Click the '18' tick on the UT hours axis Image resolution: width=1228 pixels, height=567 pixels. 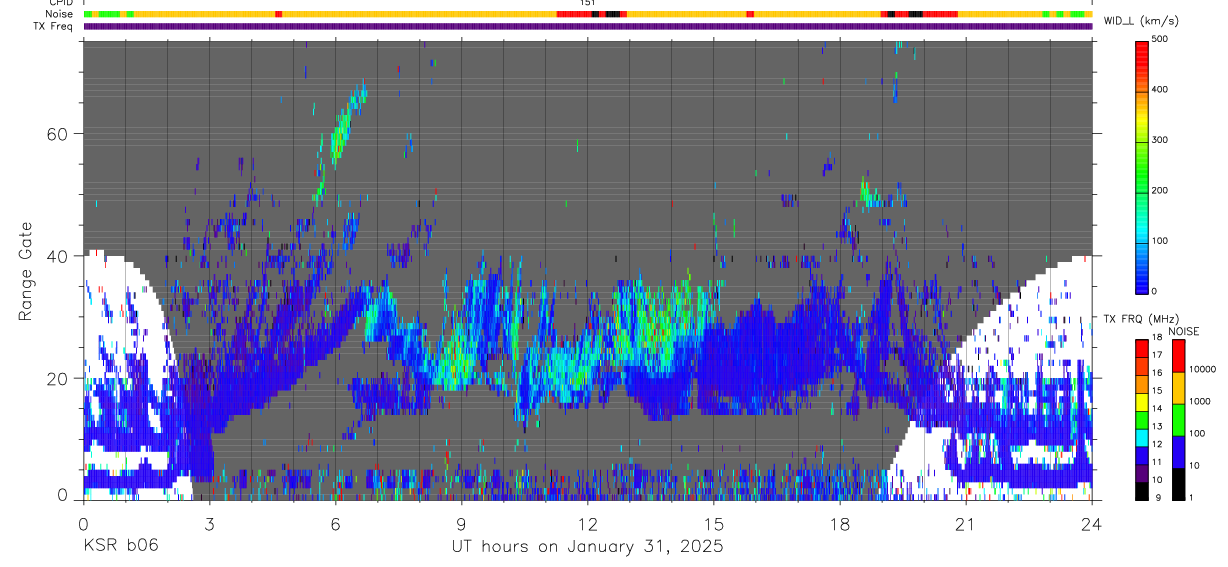coord(839,523)
